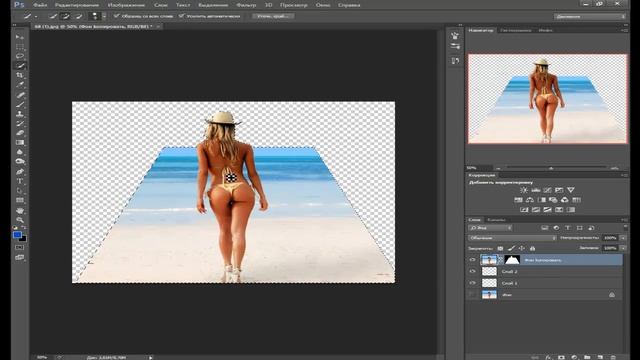This screenshot has width=640, height=360.
Task: Select the layer mask thumbnail
Action: tap(512, 260)
